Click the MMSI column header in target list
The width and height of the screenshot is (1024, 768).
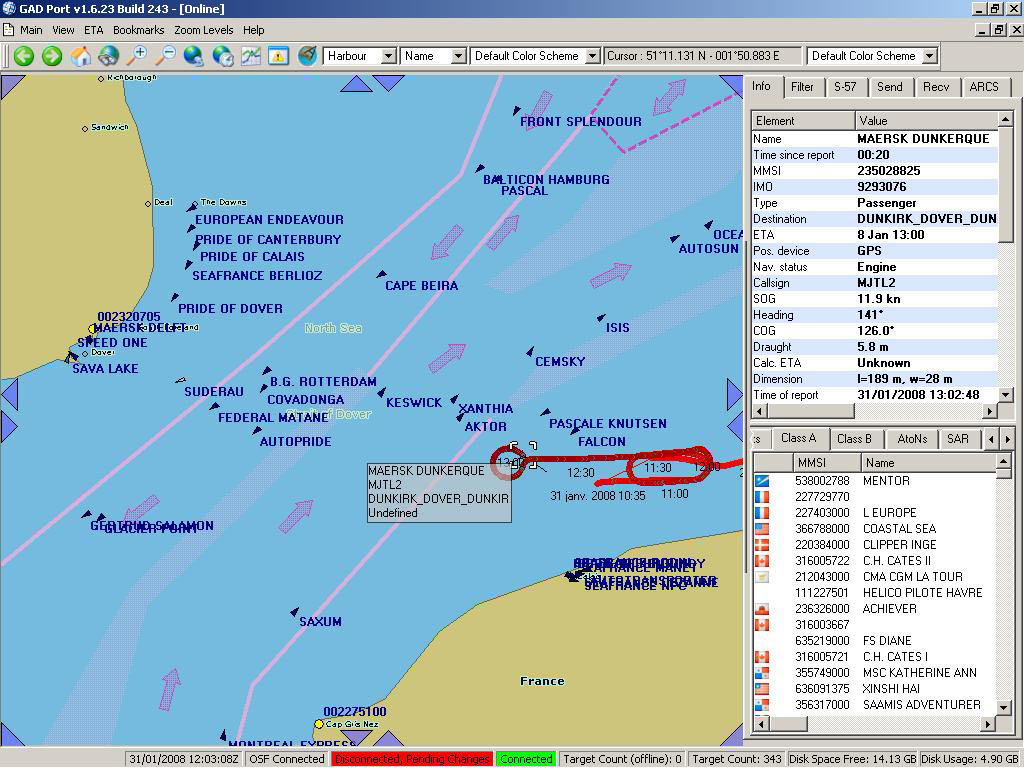[825, 462]
